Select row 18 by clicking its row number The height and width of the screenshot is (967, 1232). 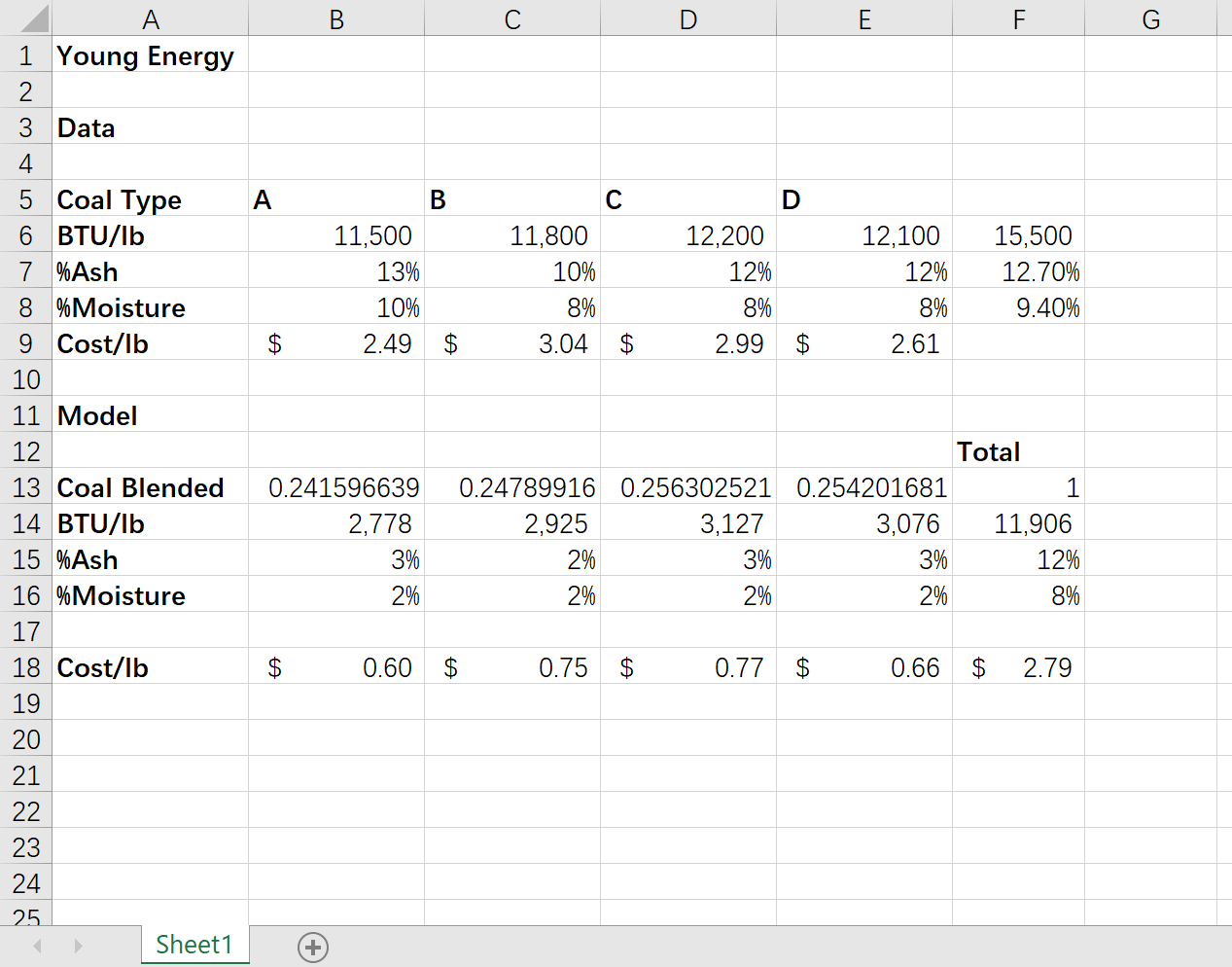click(26, 667)
